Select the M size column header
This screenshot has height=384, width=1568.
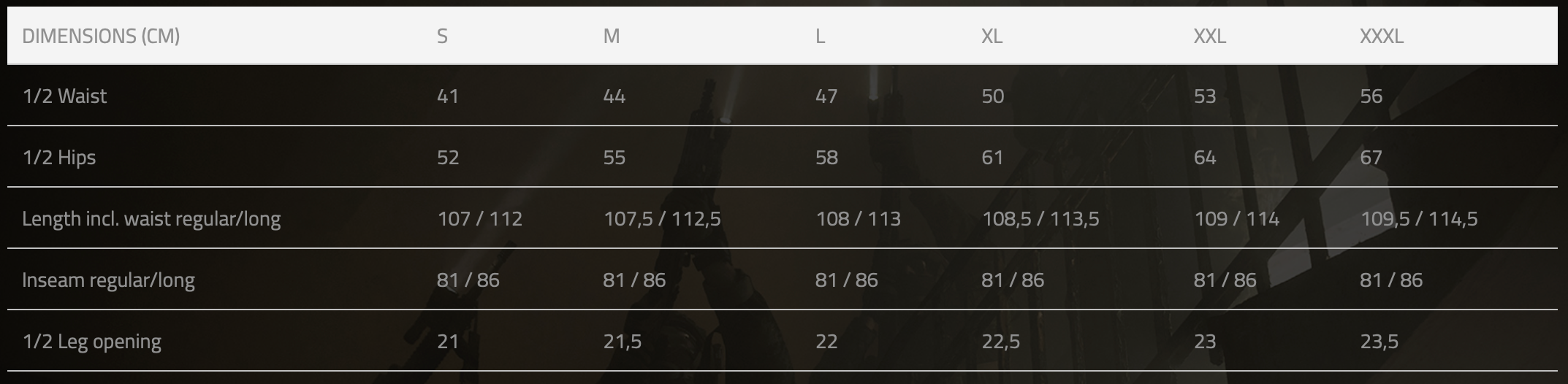tap(612, 36)
